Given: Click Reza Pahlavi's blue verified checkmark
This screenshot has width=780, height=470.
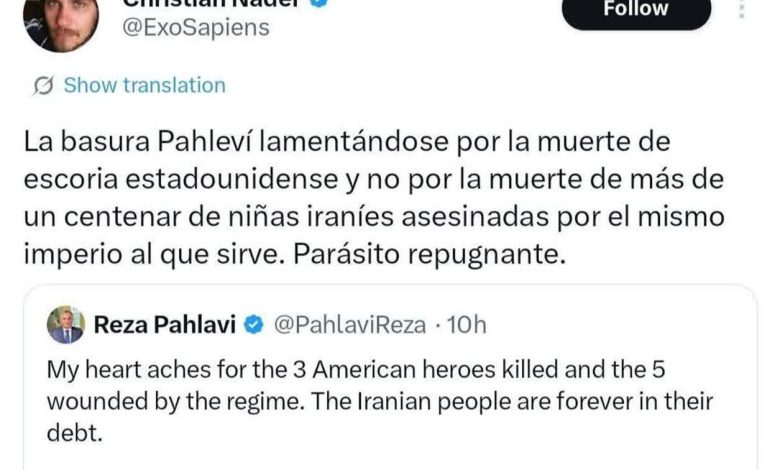Looking at the screenshot, I should [254, 325].
